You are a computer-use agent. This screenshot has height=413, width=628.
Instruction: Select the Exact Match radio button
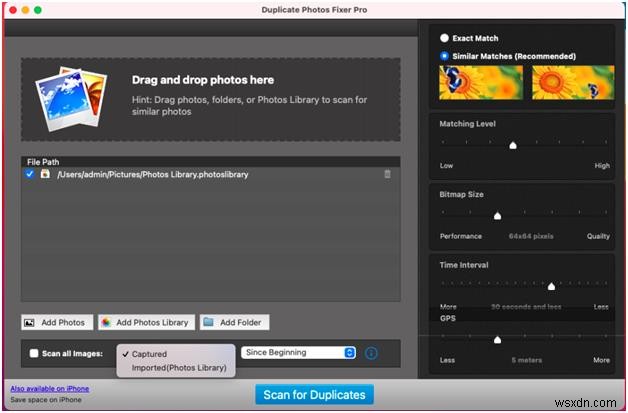444,38
